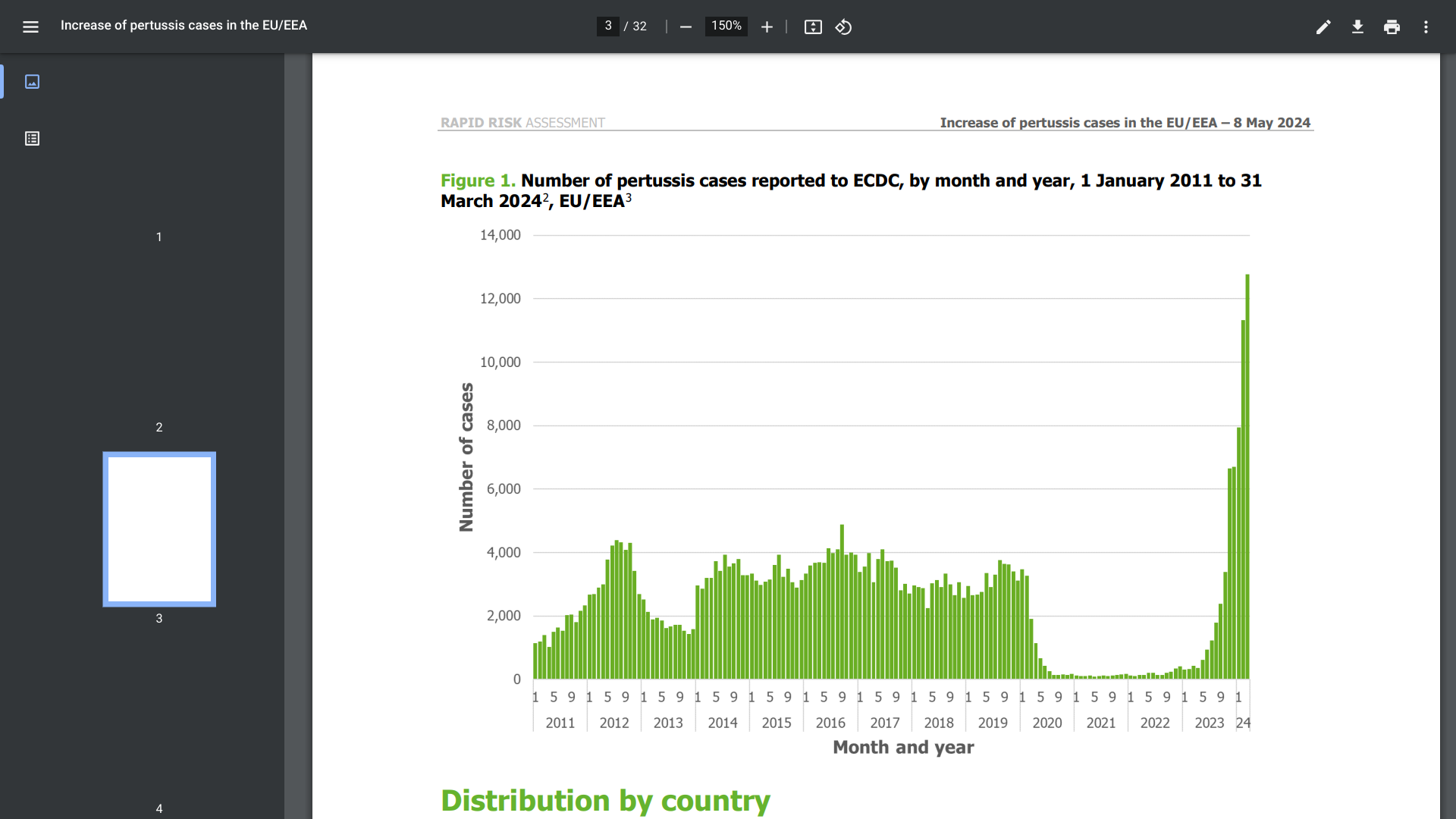The width and height of the screenshot is (1456, 819).
Task: Switch to the thumbnails view in the sidebar
Action: point(32,81)
